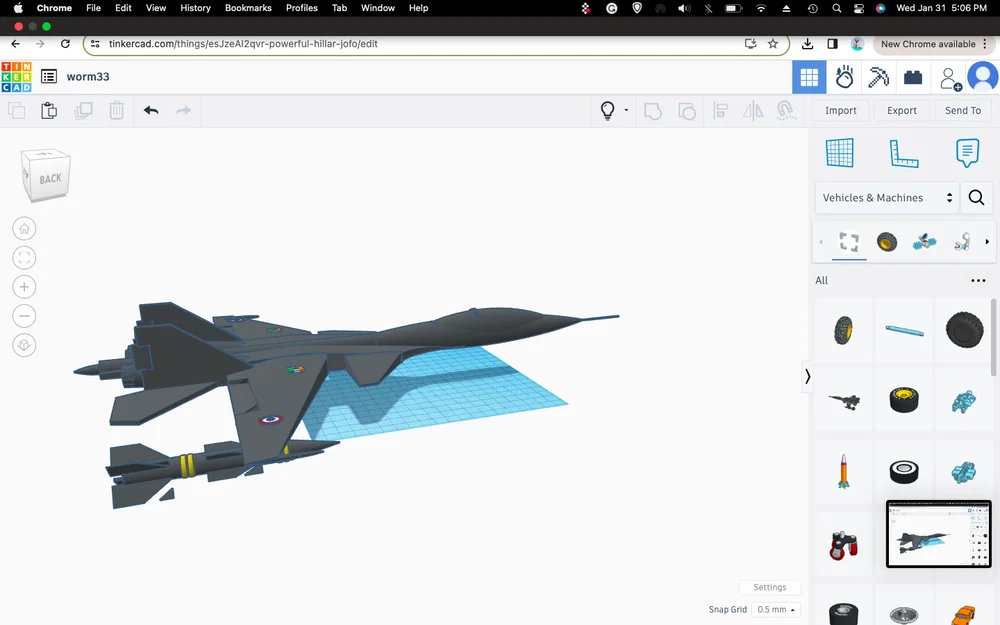Switch to Brick view mode
This screenshot has height=625, width=1000.
tap(913, 77)
